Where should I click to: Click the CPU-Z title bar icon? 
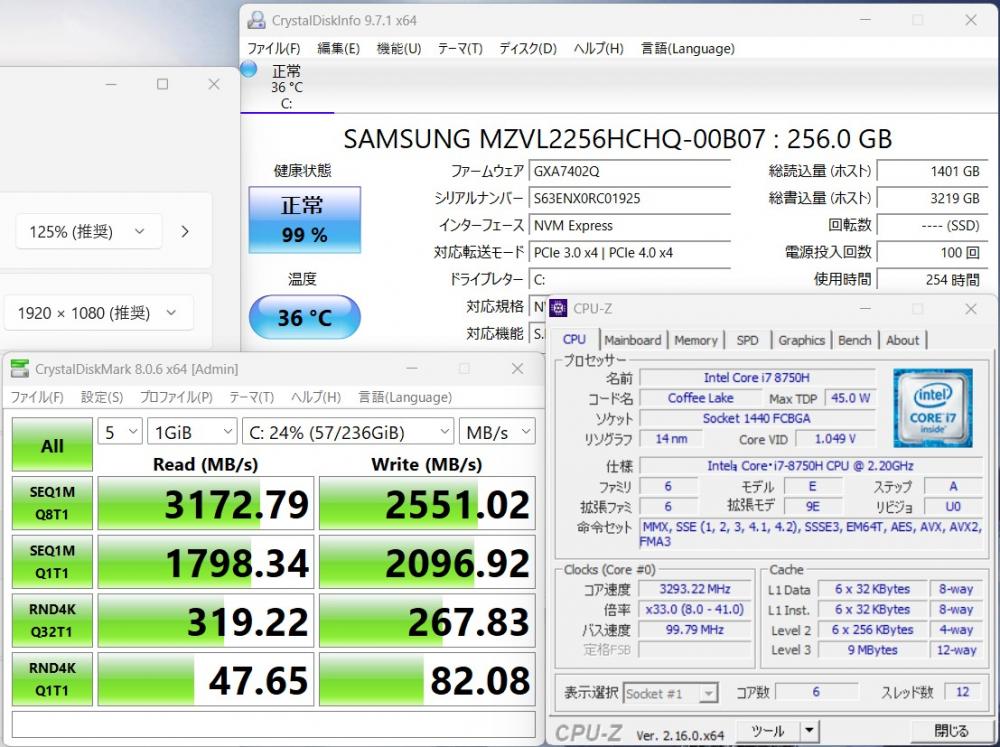pos(558,308)
